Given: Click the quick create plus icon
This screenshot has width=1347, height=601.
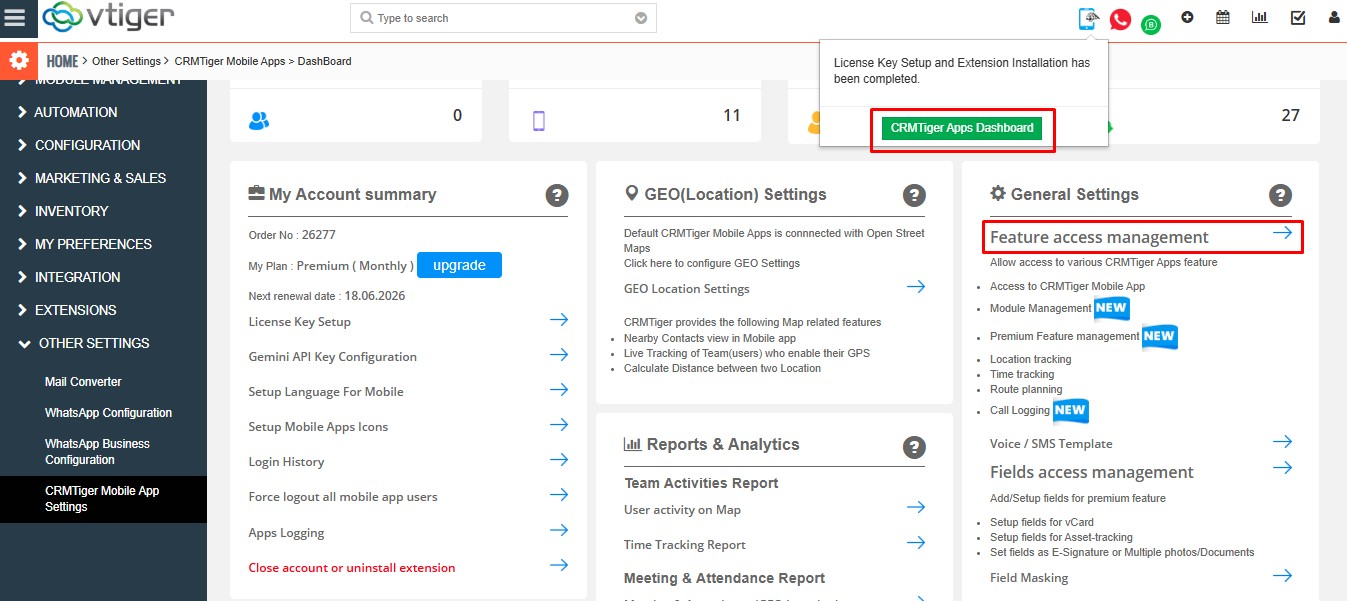Looking at the screenshot, I should click(x=1187, y=17).
